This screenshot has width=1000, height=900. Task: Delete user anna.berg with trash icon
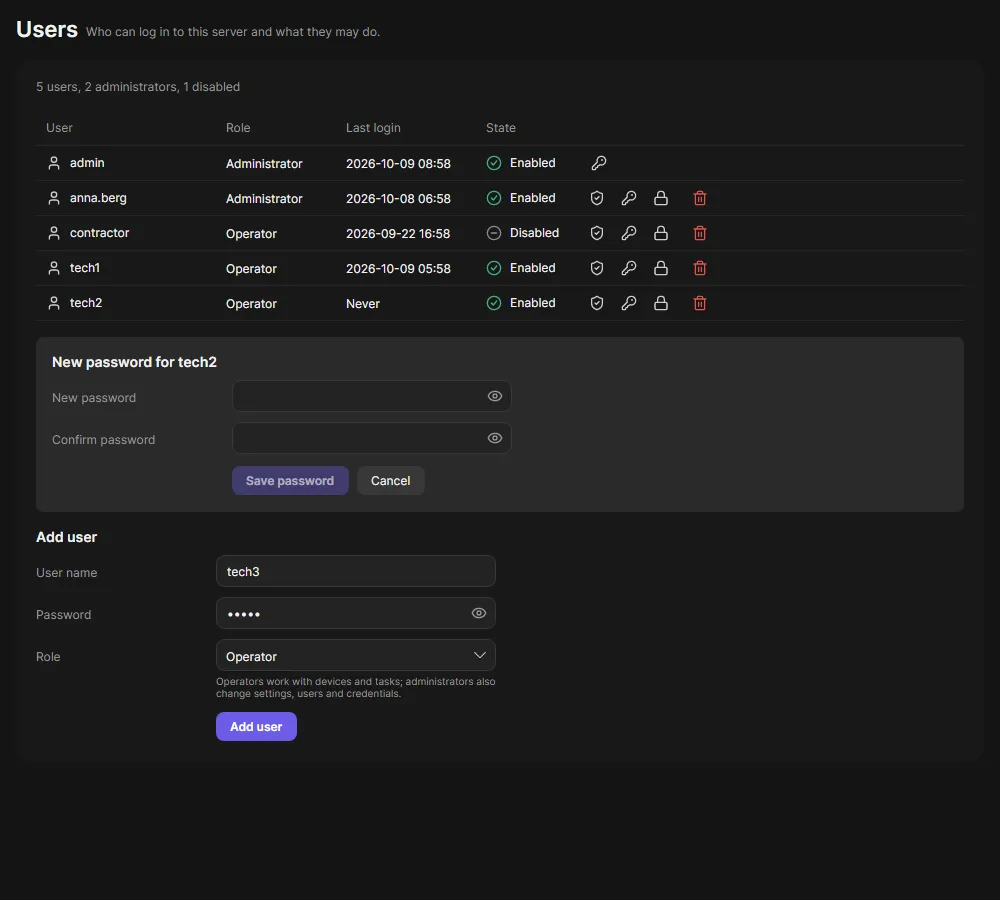(700, 198)
